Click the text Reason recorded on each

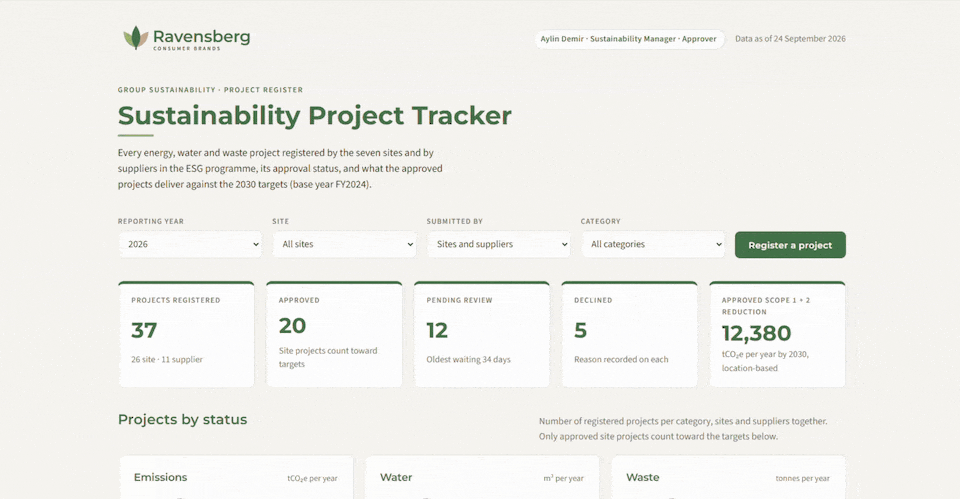pos(621,359)
